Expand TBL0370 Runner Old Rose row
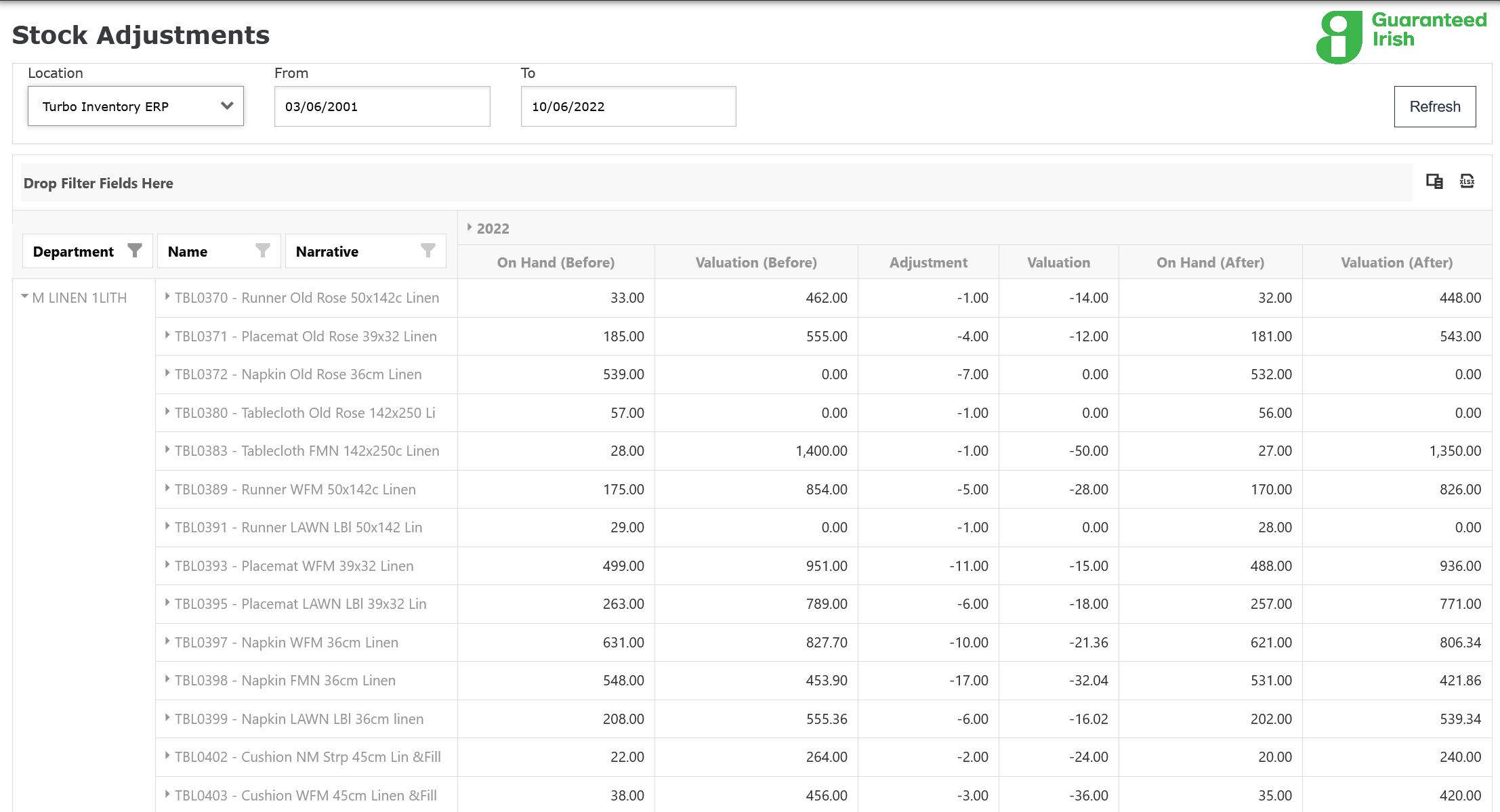Viewport: 1500px width, 812px height. coord(167,297)
